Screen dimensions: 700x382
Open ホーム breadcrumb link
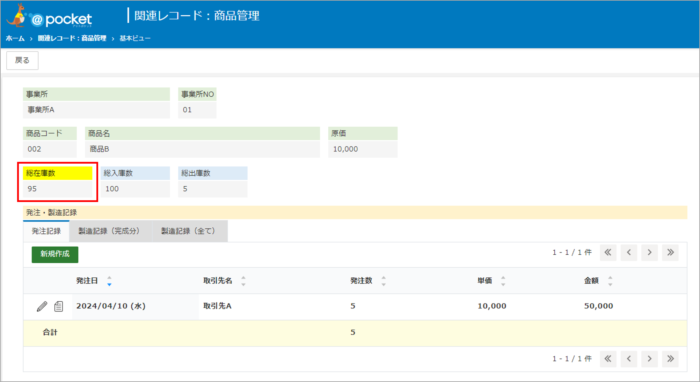15,38
